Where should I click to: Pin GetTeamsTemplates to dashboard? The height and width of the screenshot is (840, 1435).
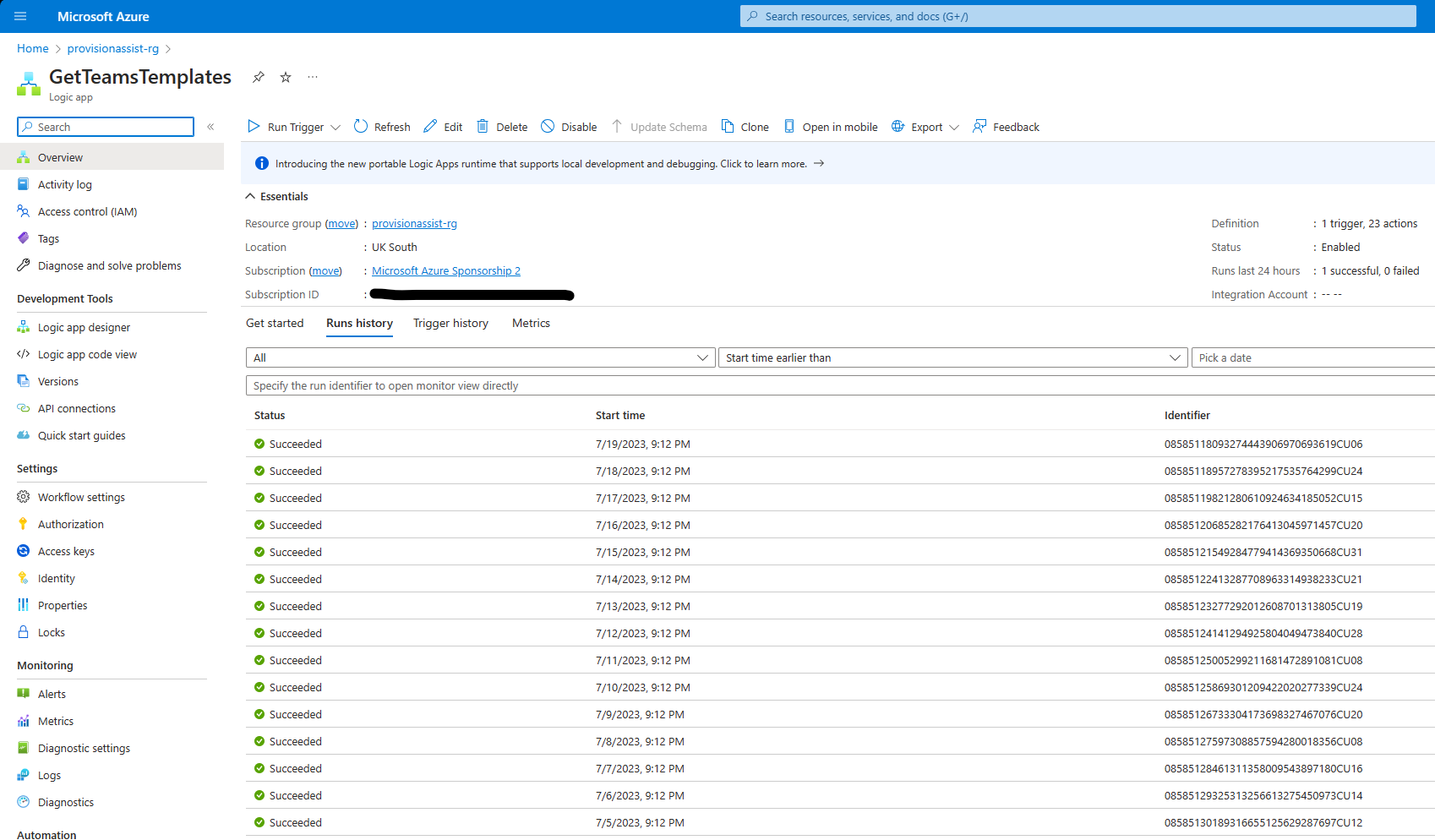point(259,77)
